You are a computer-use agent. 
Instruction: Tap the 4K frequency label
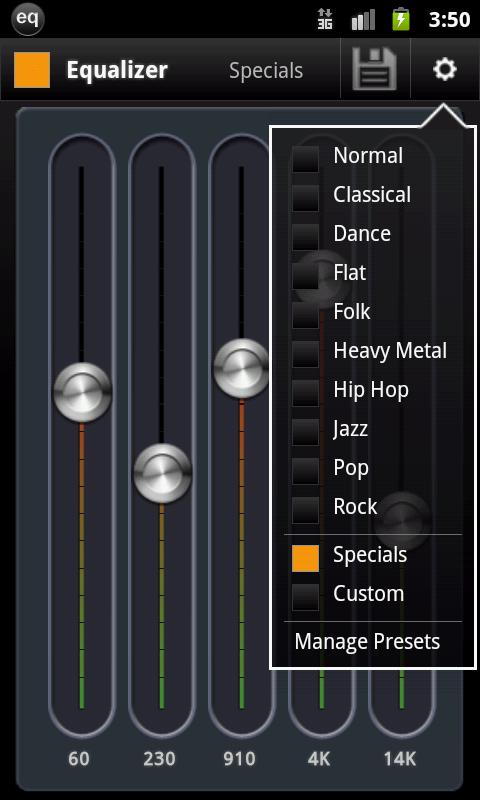point(319,759)
